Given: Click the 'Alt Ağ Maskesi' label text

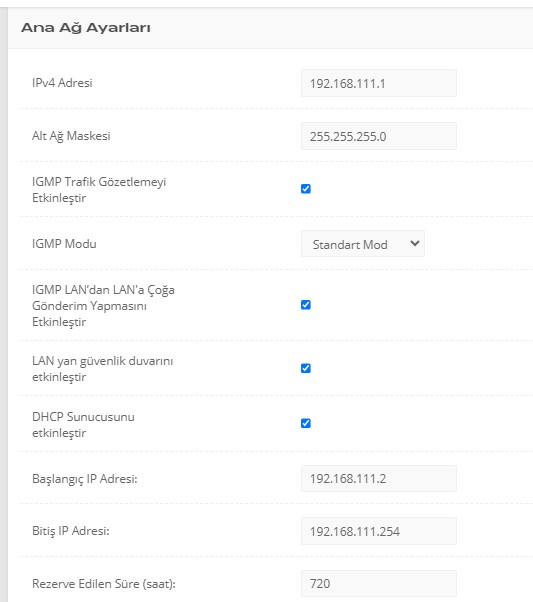Looking at the screenshot, I should coord(71,136).
